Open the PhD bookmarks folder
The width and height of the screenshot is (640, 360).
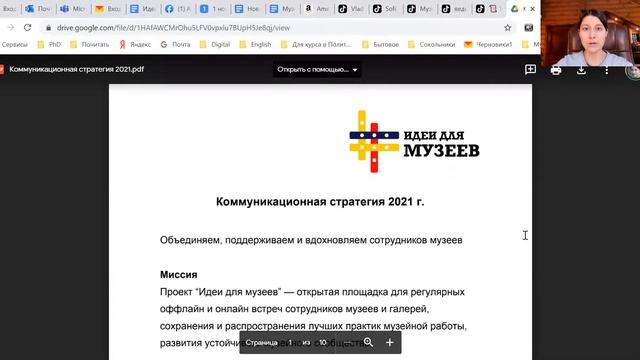(x=49, y=44)
